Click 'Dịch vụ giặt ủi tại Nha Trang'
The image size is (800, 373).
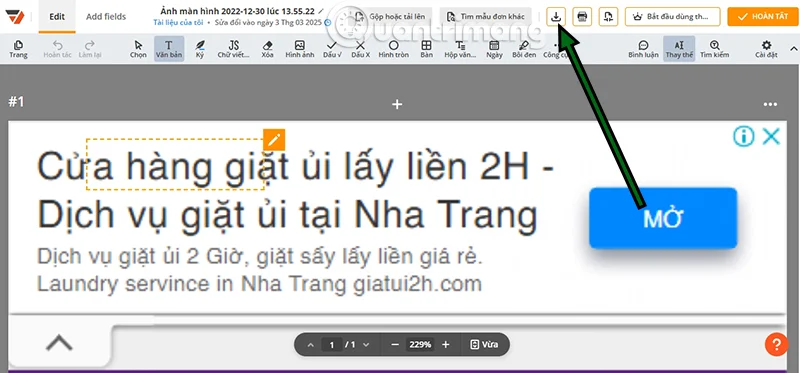pos(287,216)
